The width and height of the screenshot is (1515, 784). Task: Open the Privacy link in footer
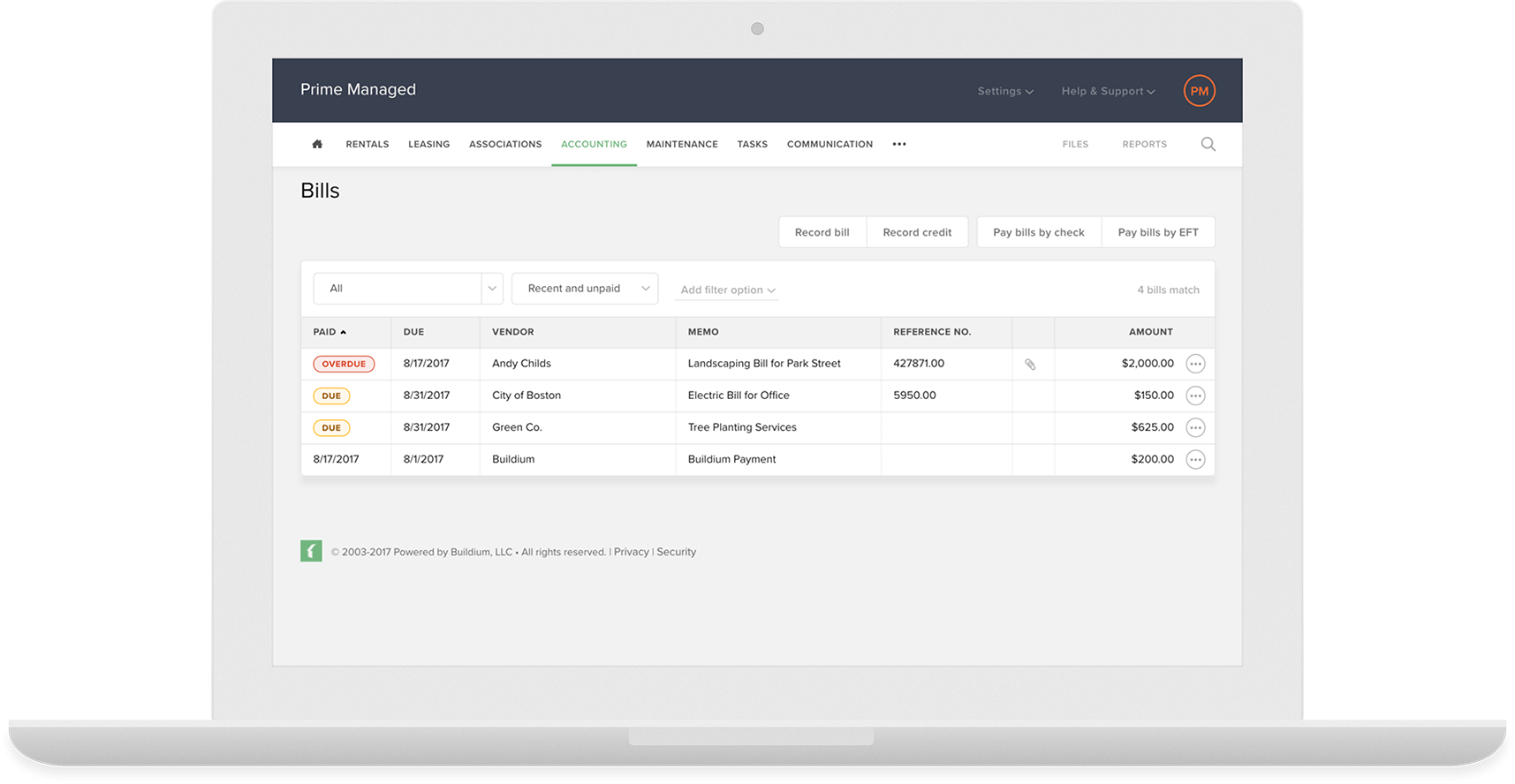click(x=632, y=552)
